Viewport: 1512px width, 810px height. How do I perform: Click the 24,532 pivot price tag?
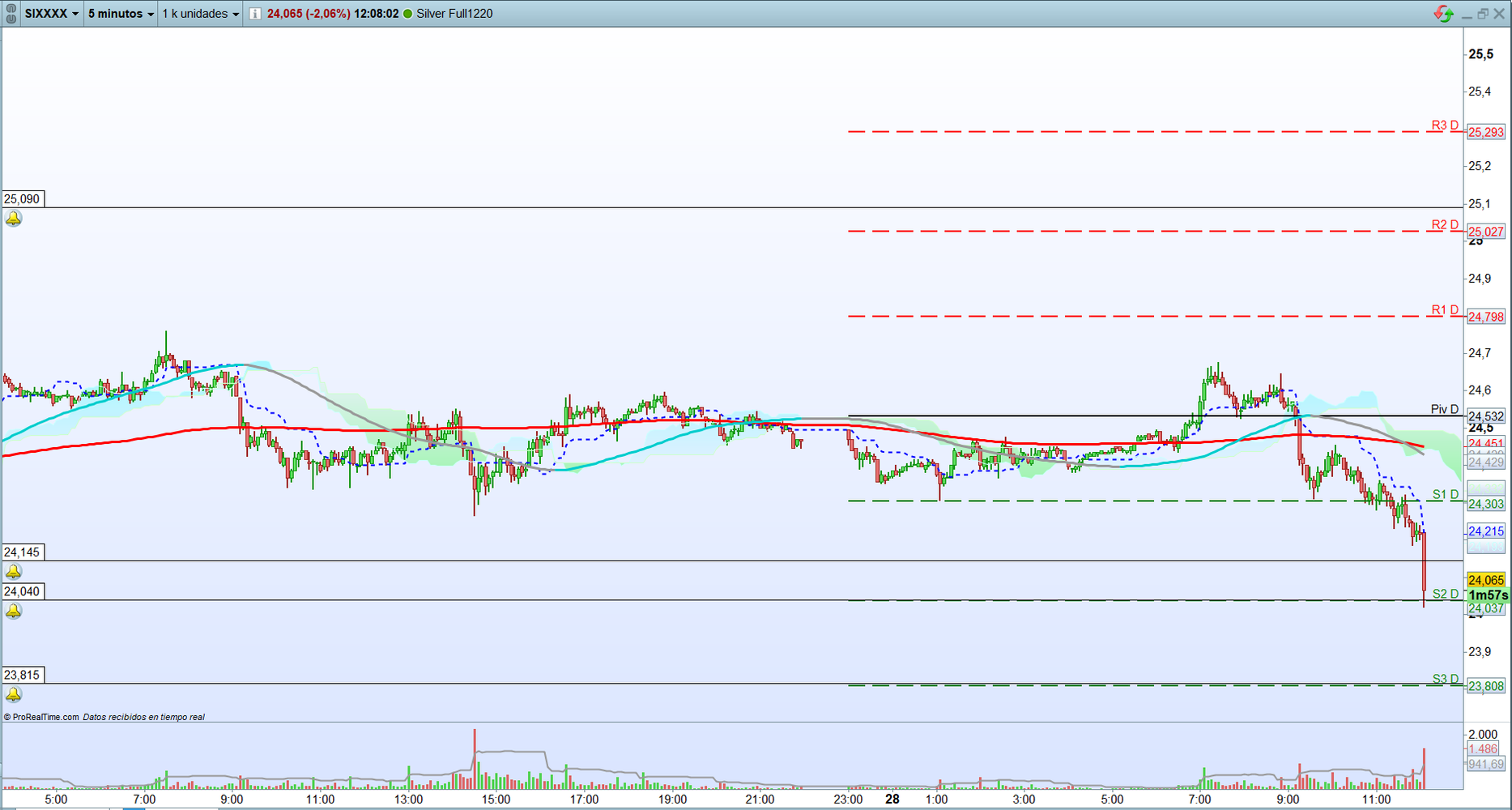1486,416
